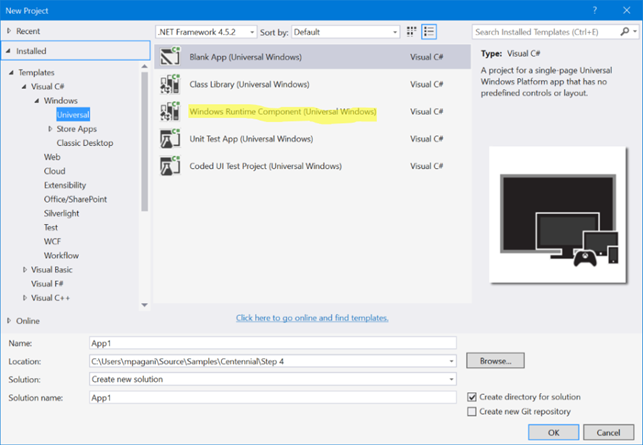Screen dimensions: 643x445
Task: Click the Unit Test App template icon
Action: click(x=170, y=139)
